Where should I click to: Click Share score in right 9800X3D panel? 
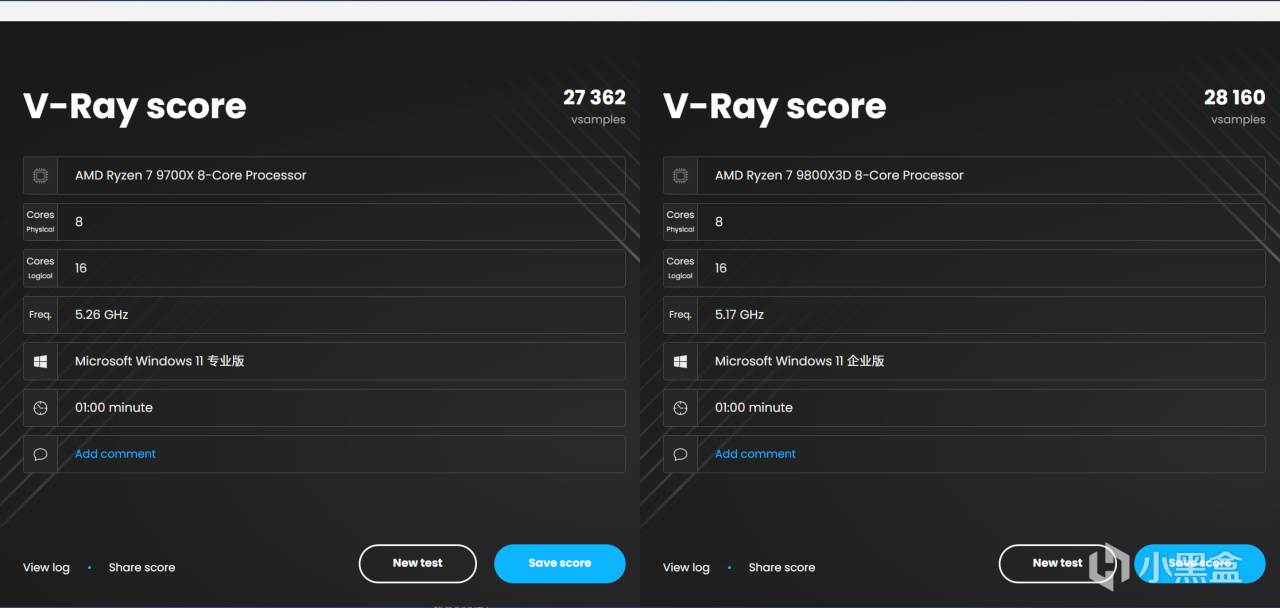(782, 567)
